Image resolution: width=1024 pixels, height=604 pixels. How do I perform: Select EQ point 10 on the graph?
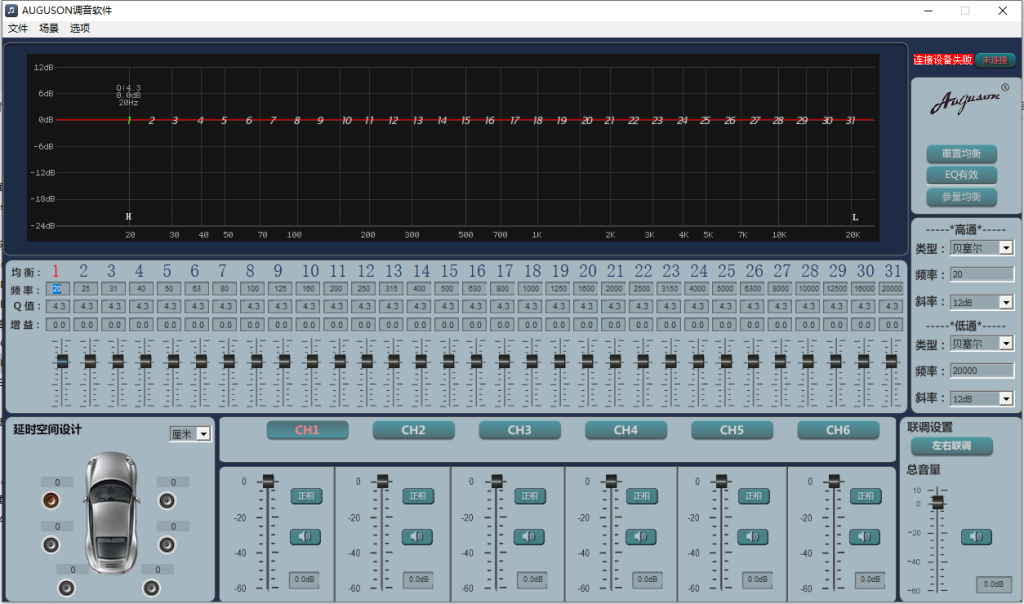click(347, 120)
